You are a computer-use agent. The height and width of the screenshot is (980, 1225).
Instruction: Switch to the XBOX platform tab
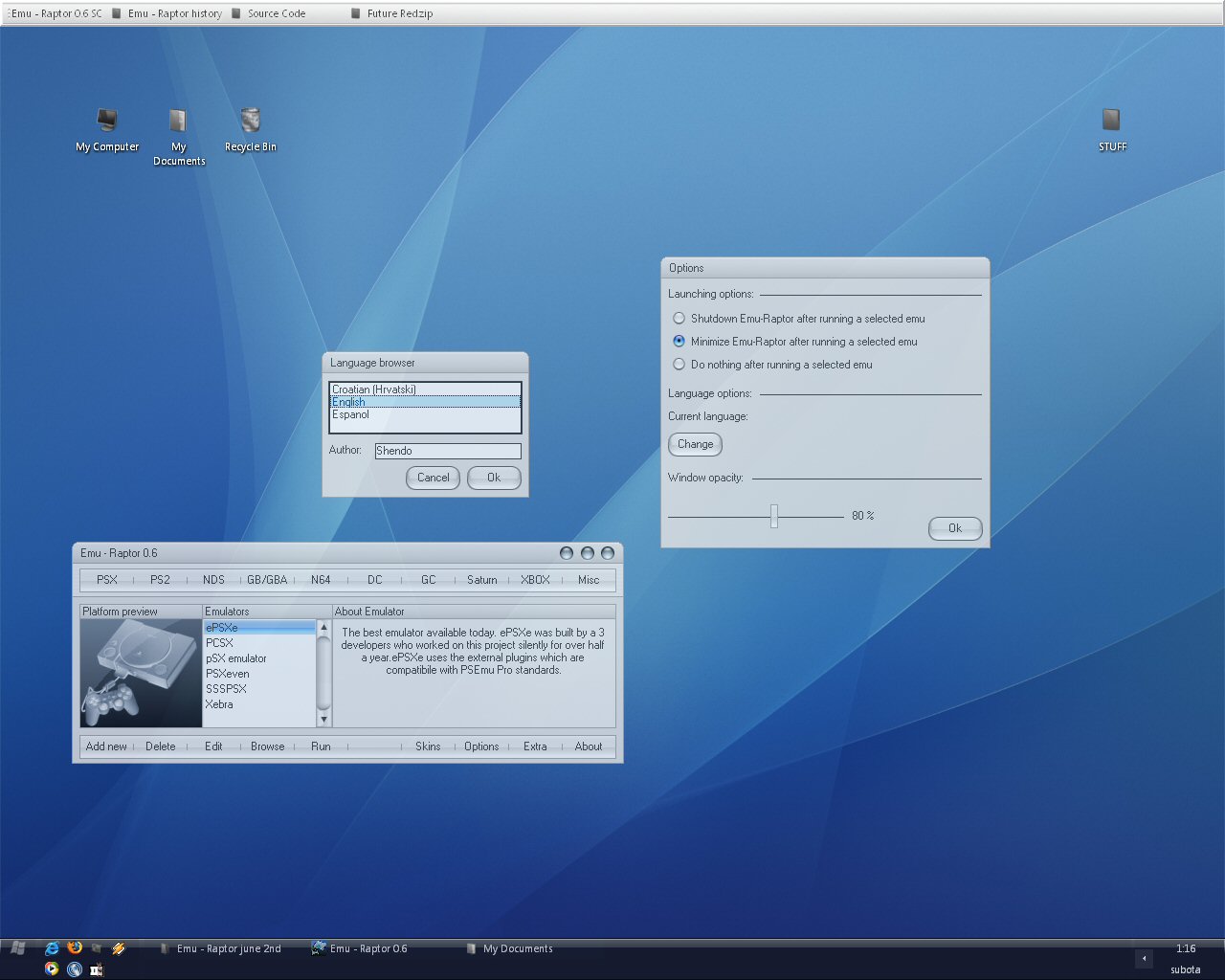coord(535,580)
